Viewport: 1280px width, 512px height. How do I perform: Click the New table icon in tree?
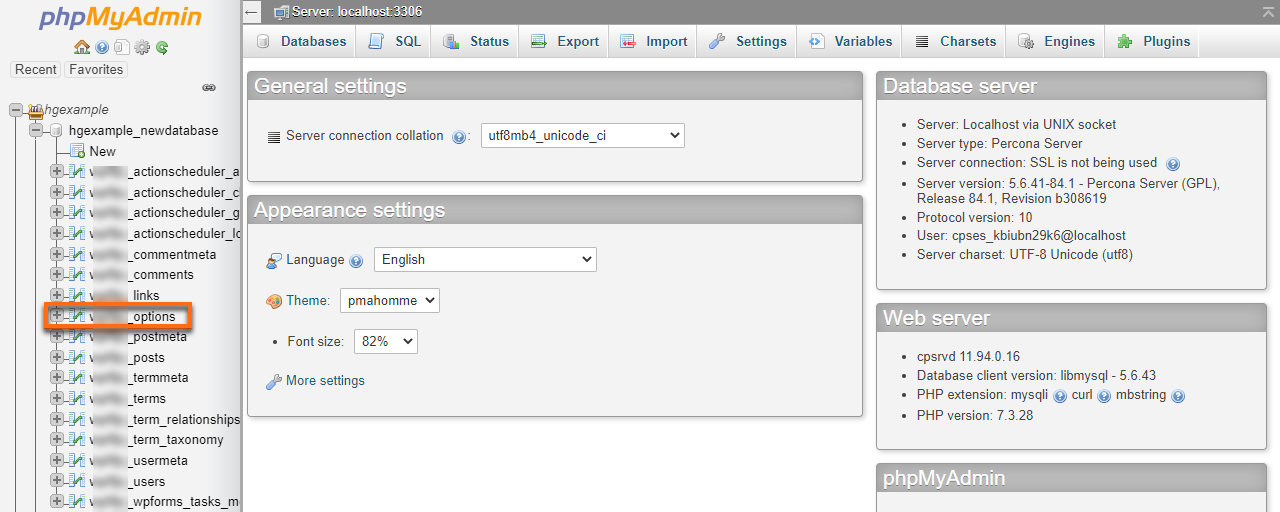click(x=77, y=151)
